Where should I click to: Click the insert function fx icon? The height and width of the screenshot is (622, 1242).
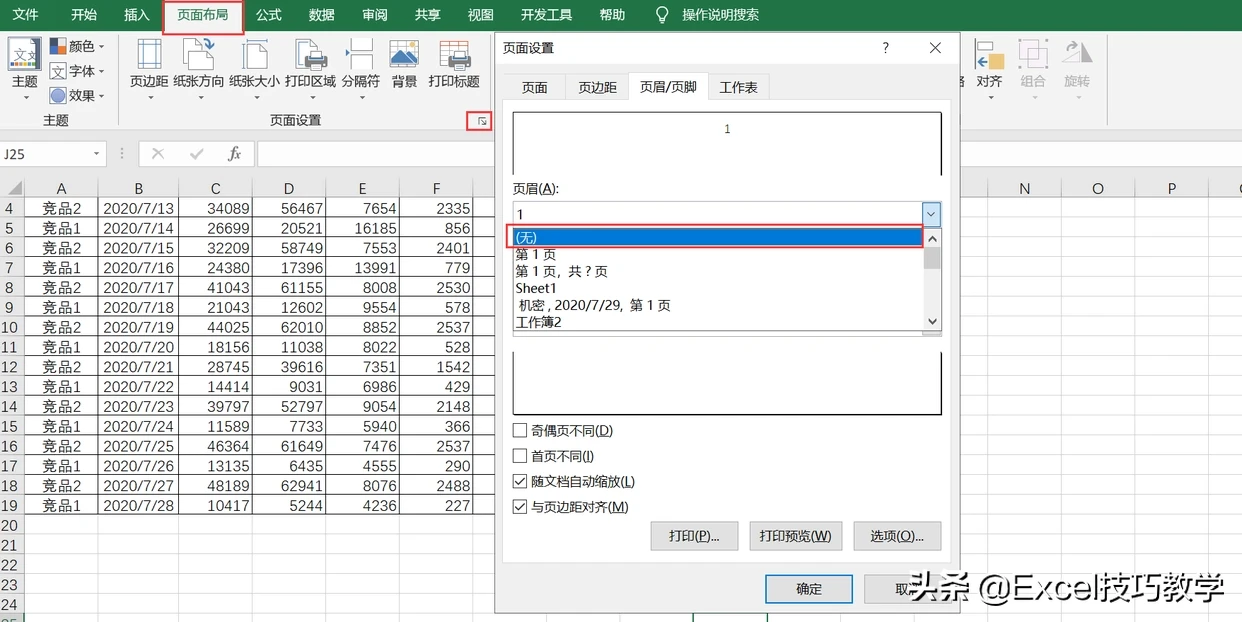[234, 154]
